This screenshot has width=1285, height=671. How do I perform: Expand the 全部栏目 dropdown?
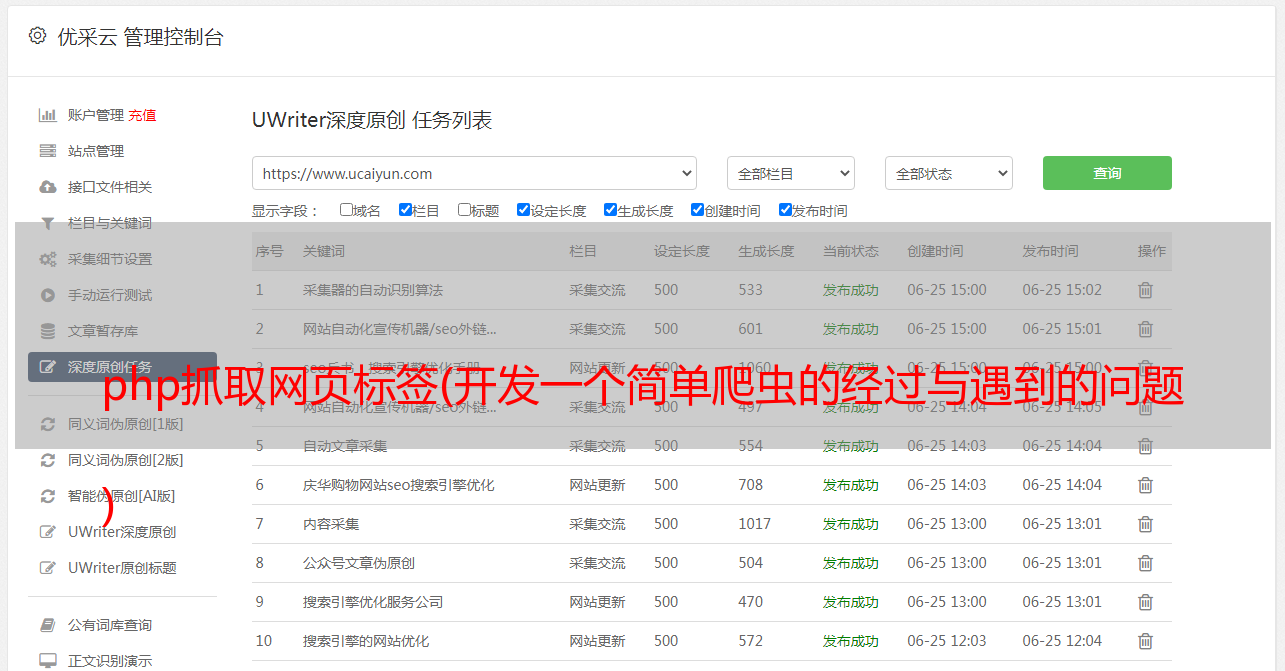791,173
